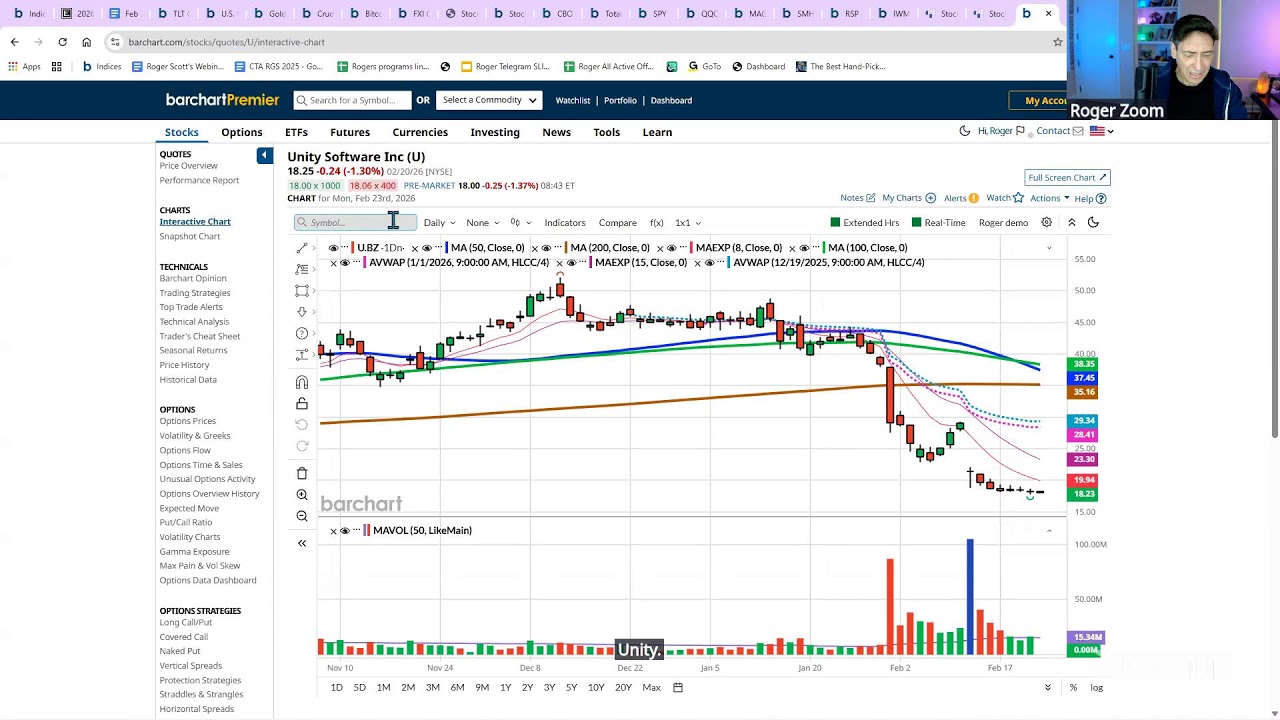
Task: Open the question-mark tool in chart sidebar
Action: pos(302,333)
